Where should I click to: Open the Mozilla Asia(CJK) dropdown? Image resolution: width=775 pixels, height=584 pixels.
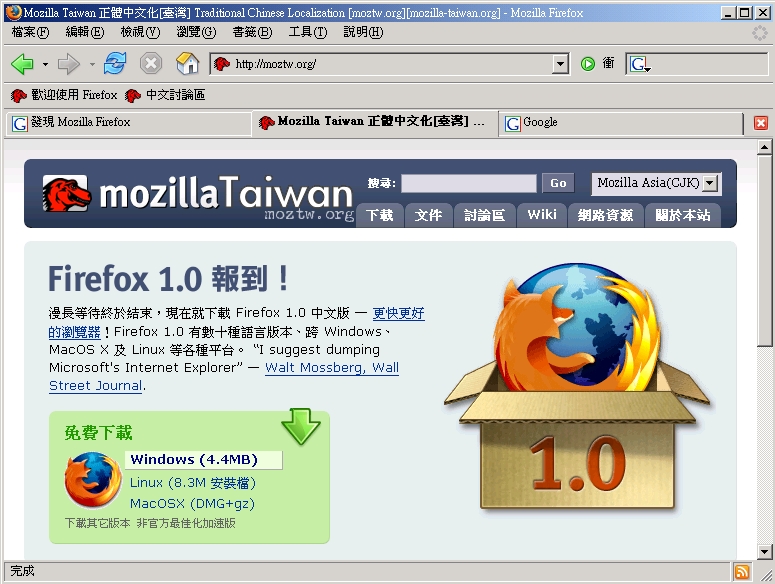[x=656, y=183]
